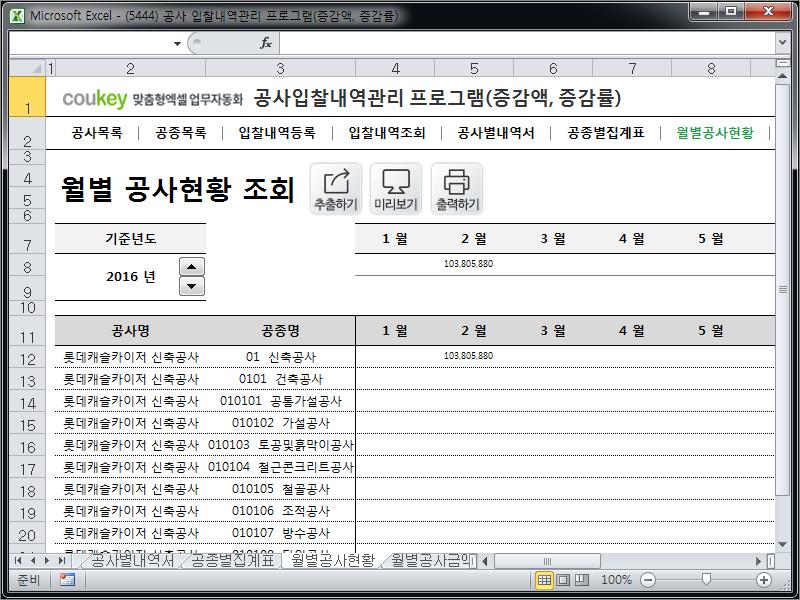Select column 8 header
The image size is (800, 600).
point(711,68)
